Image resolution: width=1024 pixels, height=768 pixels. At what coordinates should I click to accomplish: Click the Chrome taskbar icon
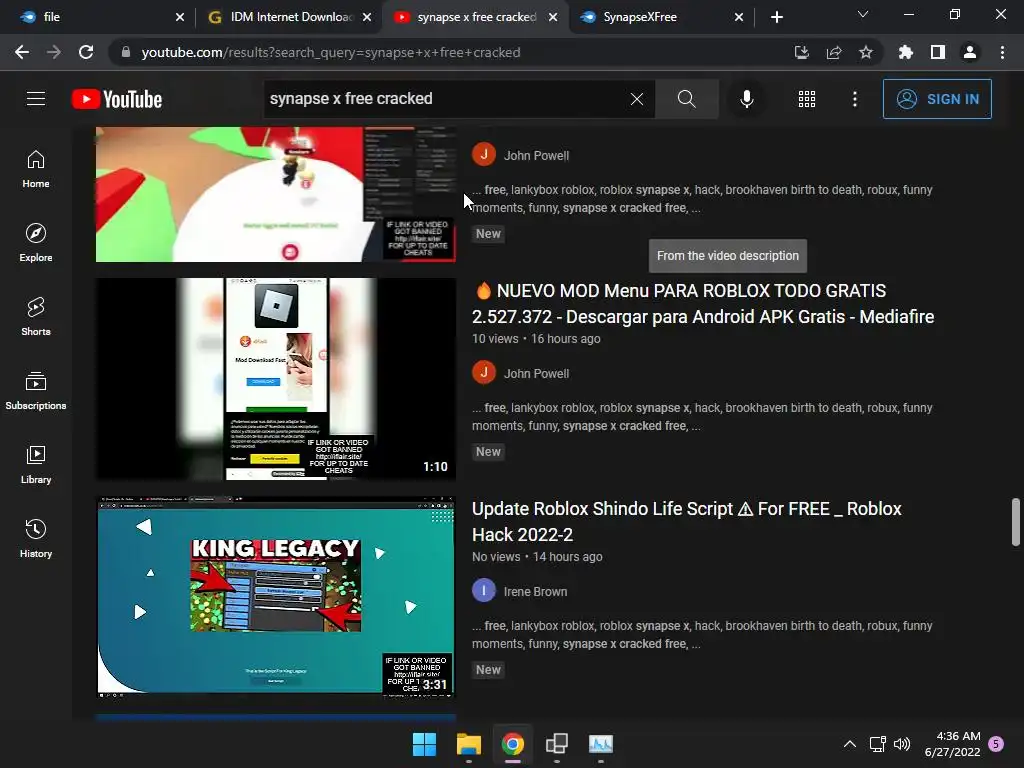[513, 744]
